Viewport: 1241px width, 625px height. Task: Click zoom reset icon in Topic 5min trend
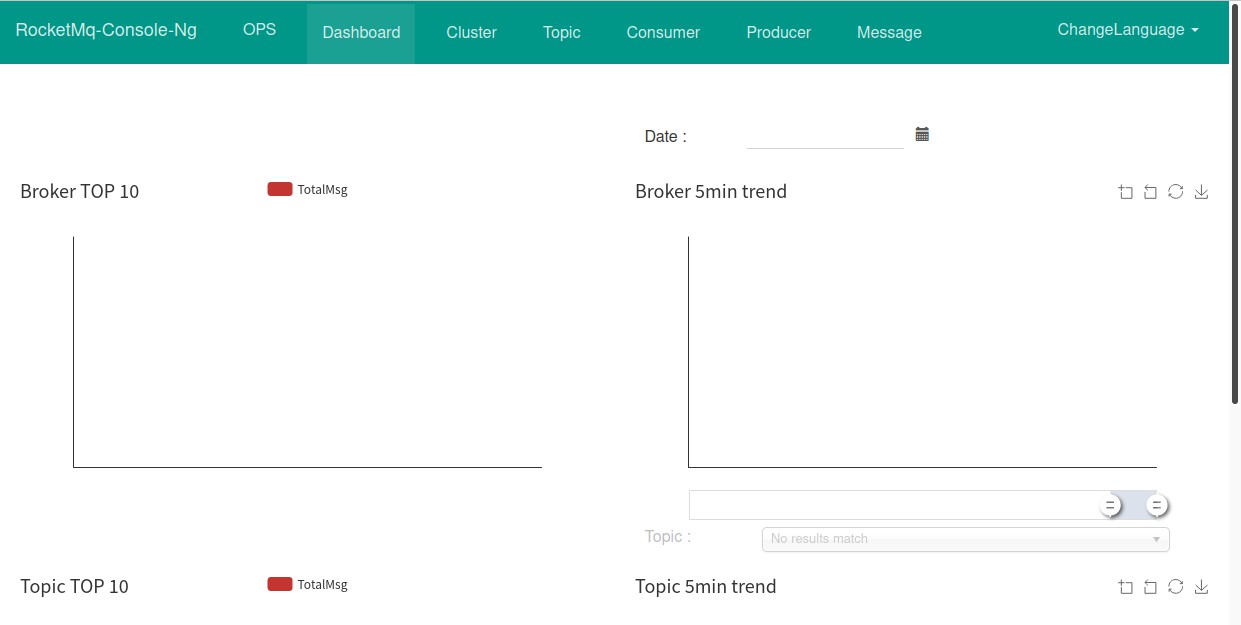(x=1150, y=587)
